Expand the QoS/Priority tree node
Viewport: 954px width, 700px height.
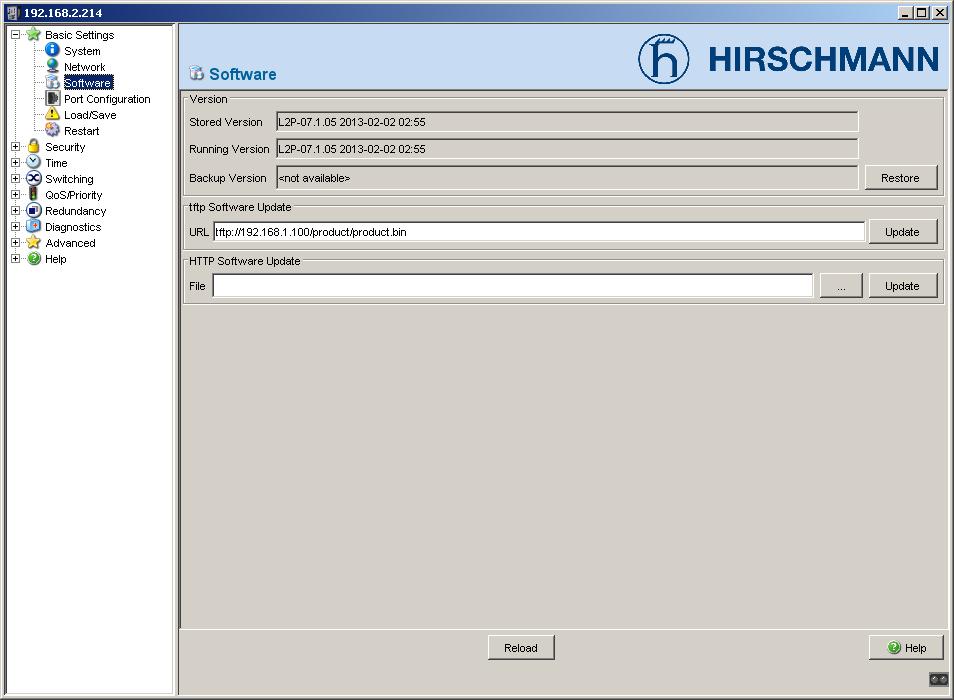pyautogui.click(x=15, y=195)
